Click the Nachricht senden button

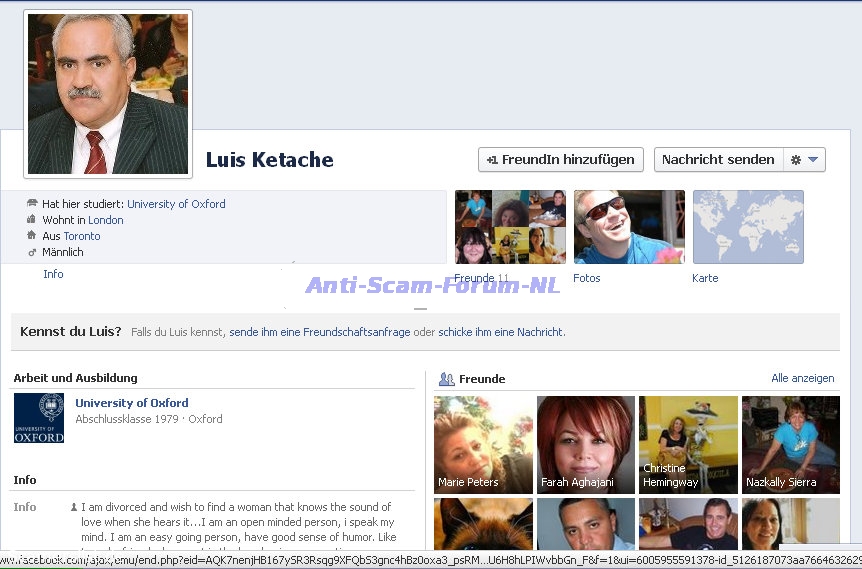click(717, 160)
